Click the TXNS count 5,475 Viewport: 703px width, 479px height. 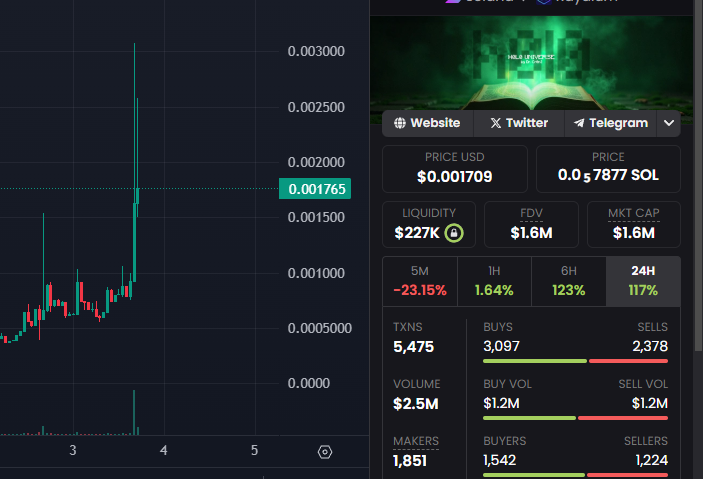pyautogui.click(x=413, y=347)
